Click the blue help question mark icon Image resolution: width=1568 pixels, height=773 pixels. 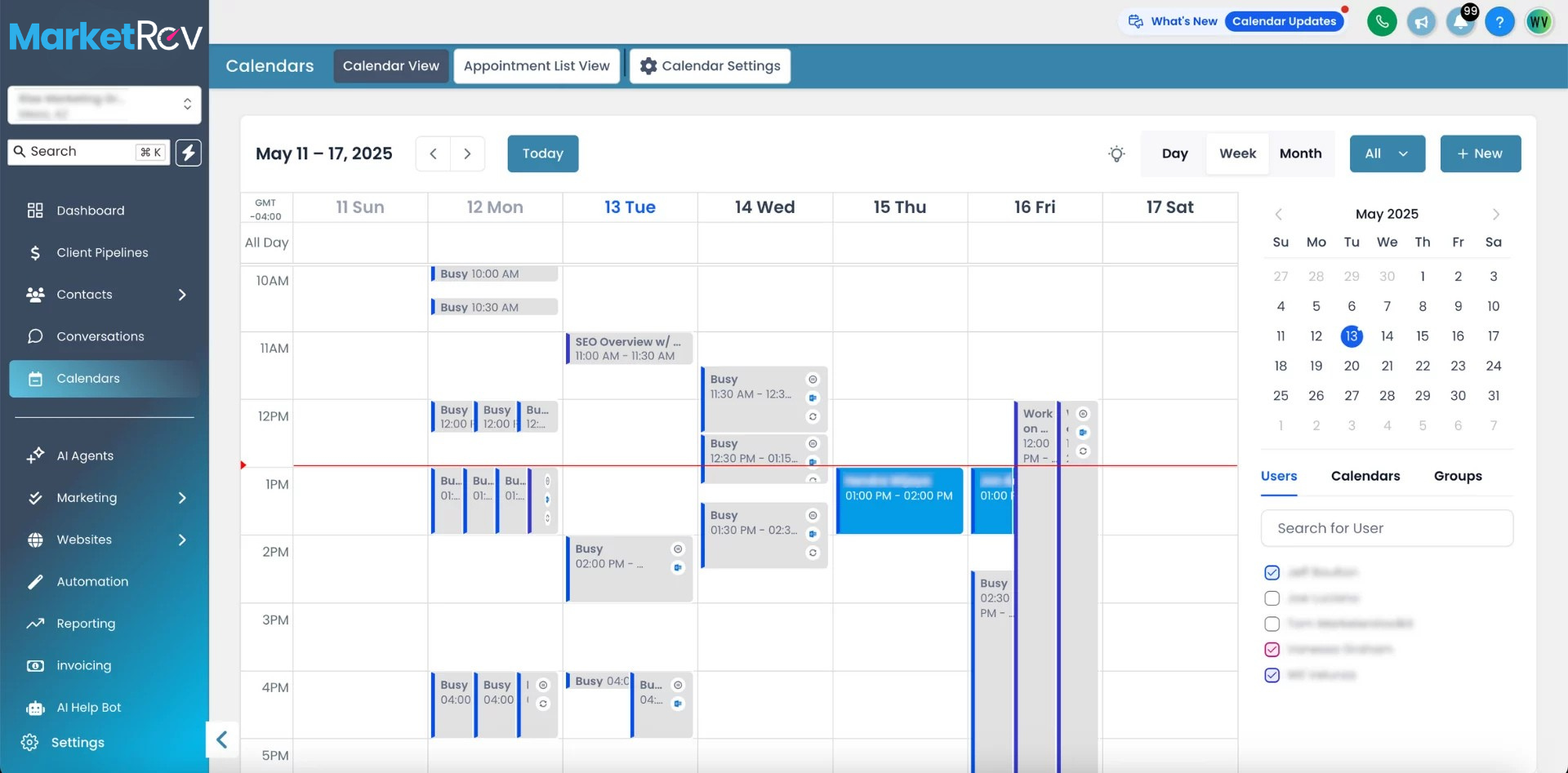coord(1499,22)
